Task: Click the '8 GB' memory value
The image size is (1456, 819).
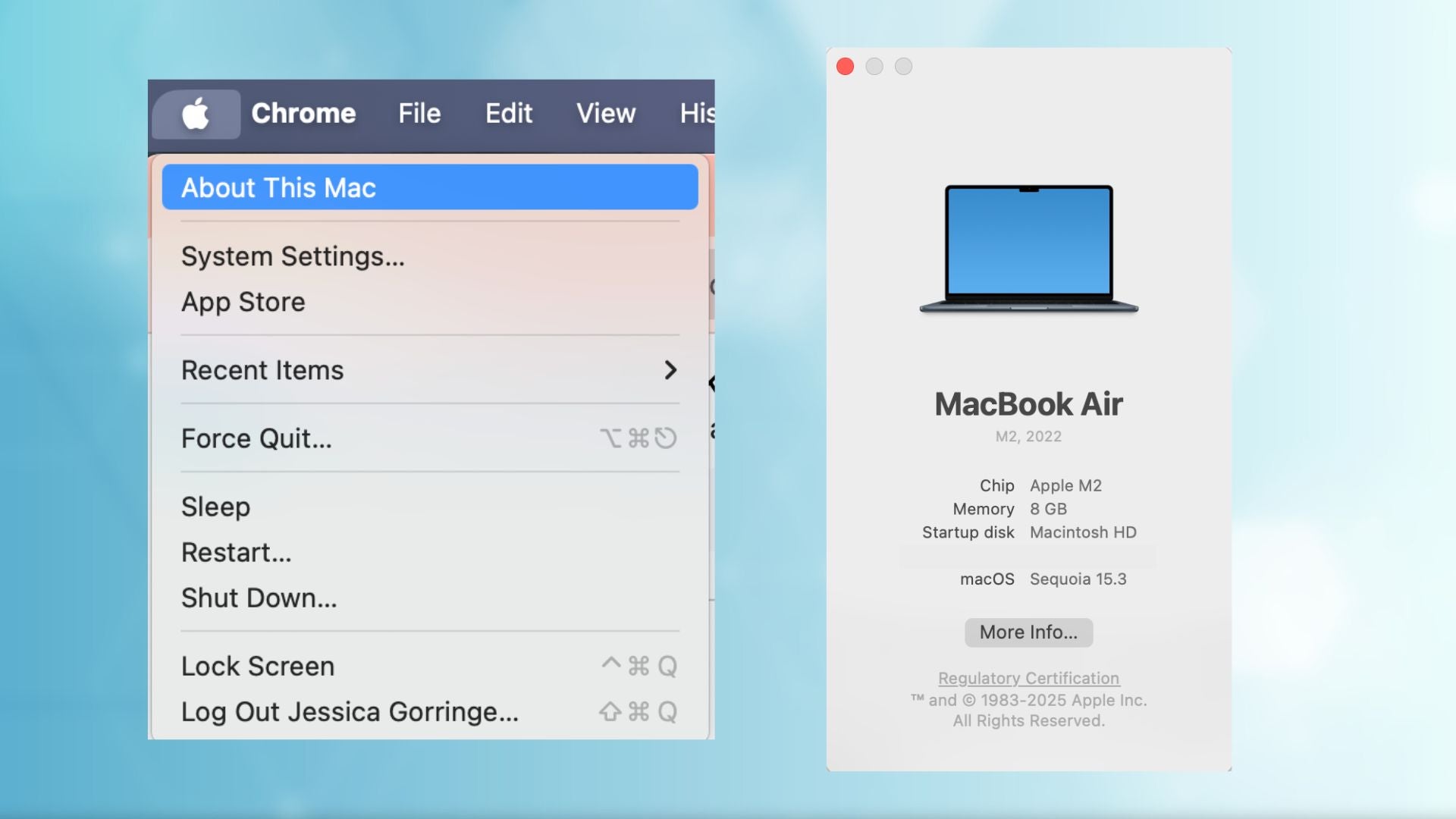Action: point(1048,509)
